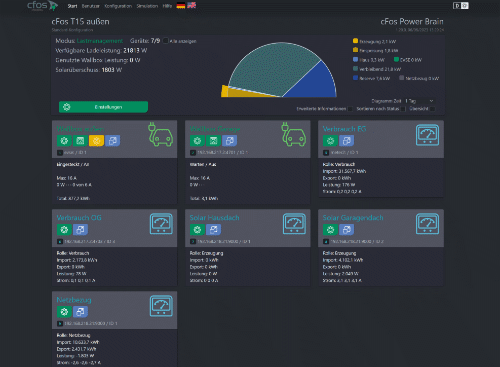This screenshot has height=367, width=500.
Task: Click the meter gauge icon of Solar Hausdach
Action: click(x=294, y=224)
